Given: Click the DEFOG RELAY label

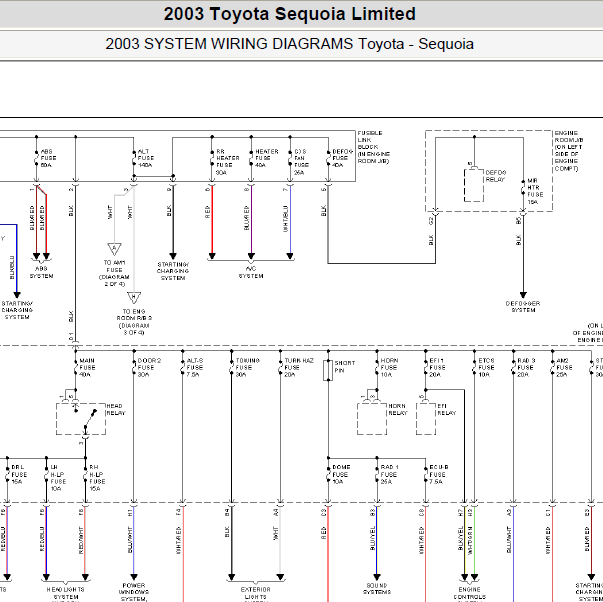Looking at the screenshot, I should coord(496,176).
